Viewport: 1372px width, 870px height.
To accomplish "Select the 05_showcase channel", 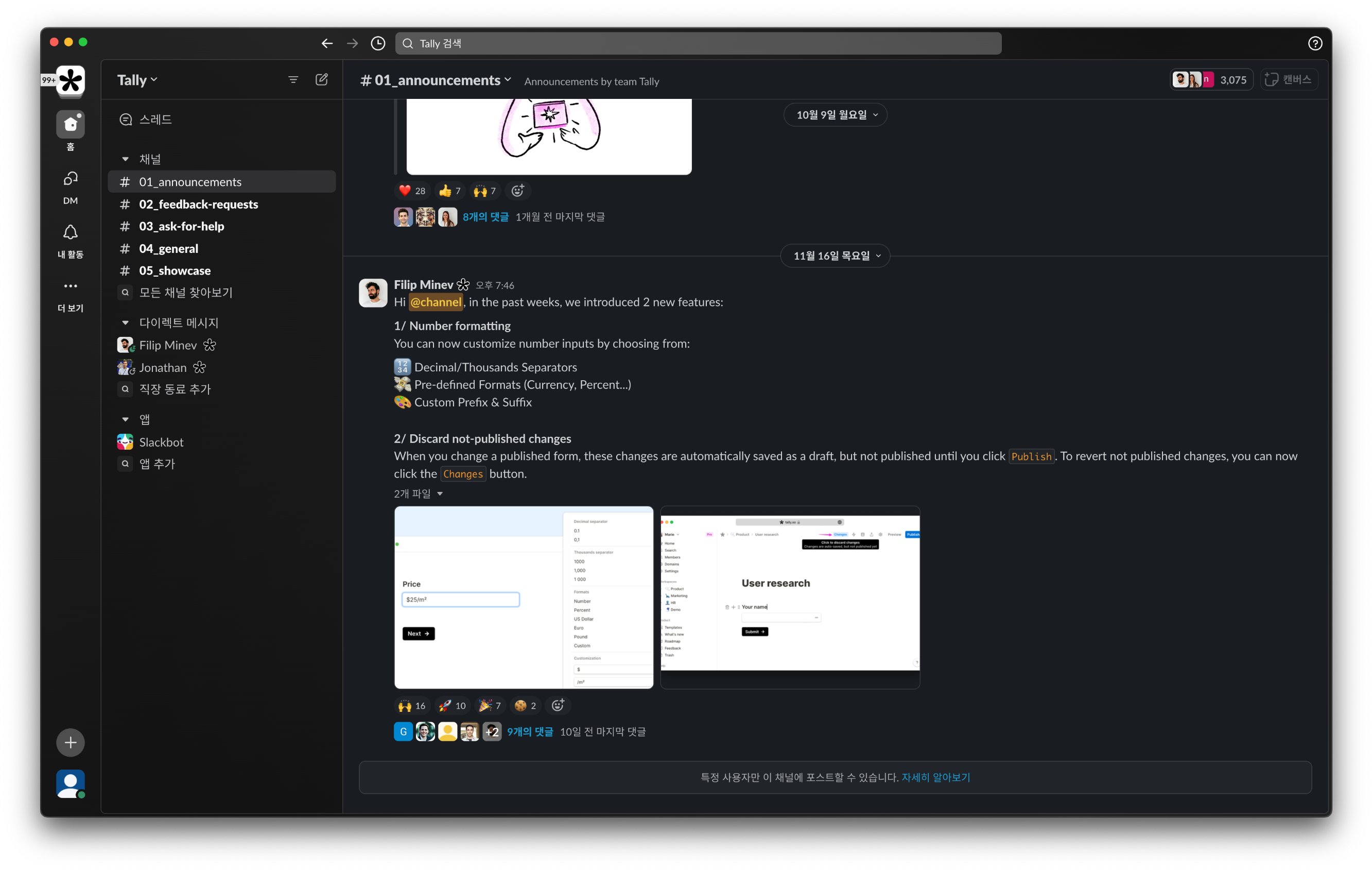I will click(175, 269).
